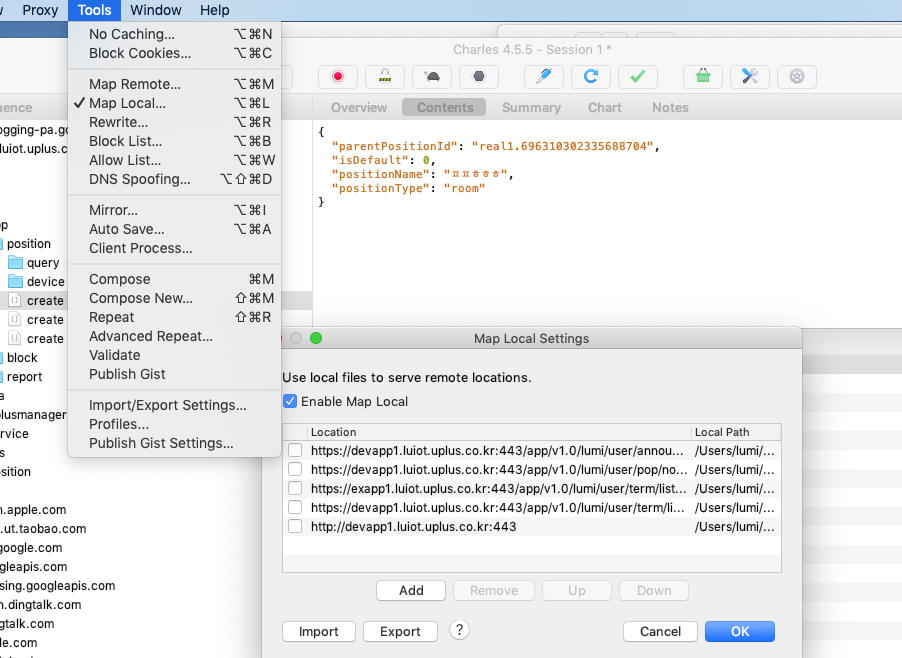This screenshot has height=658, width=902.
Task: Confirm with the OK button
Action: click(x=740, y=632)
